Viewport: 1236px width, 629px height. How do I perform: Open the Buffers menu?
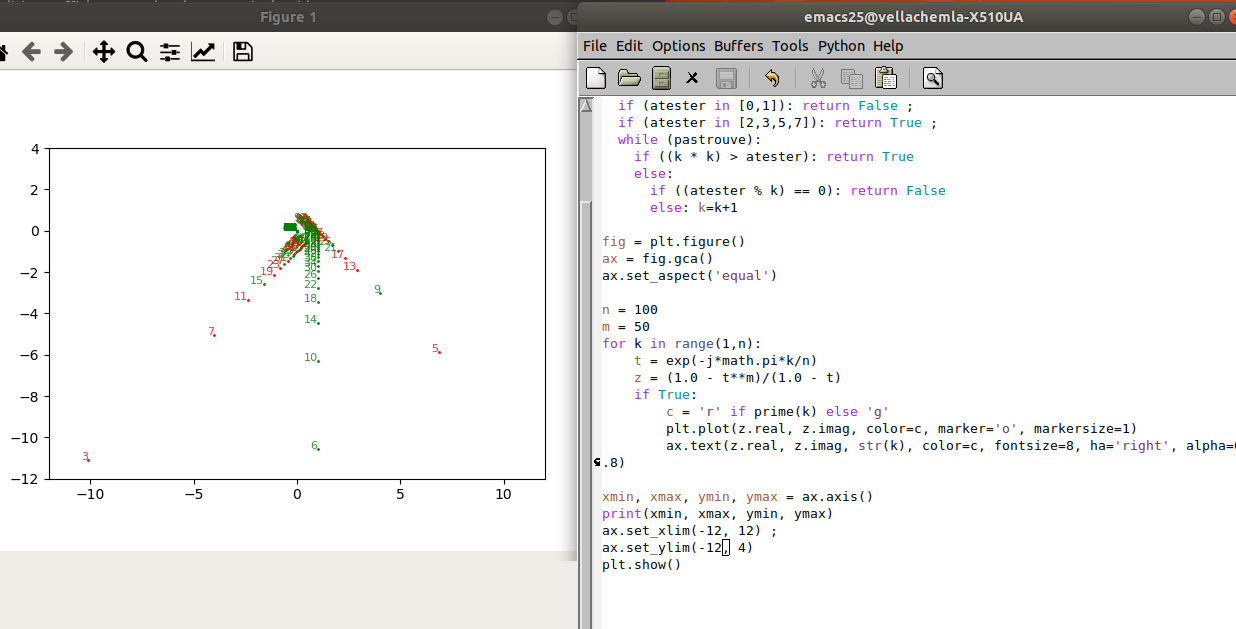(738, 46)
